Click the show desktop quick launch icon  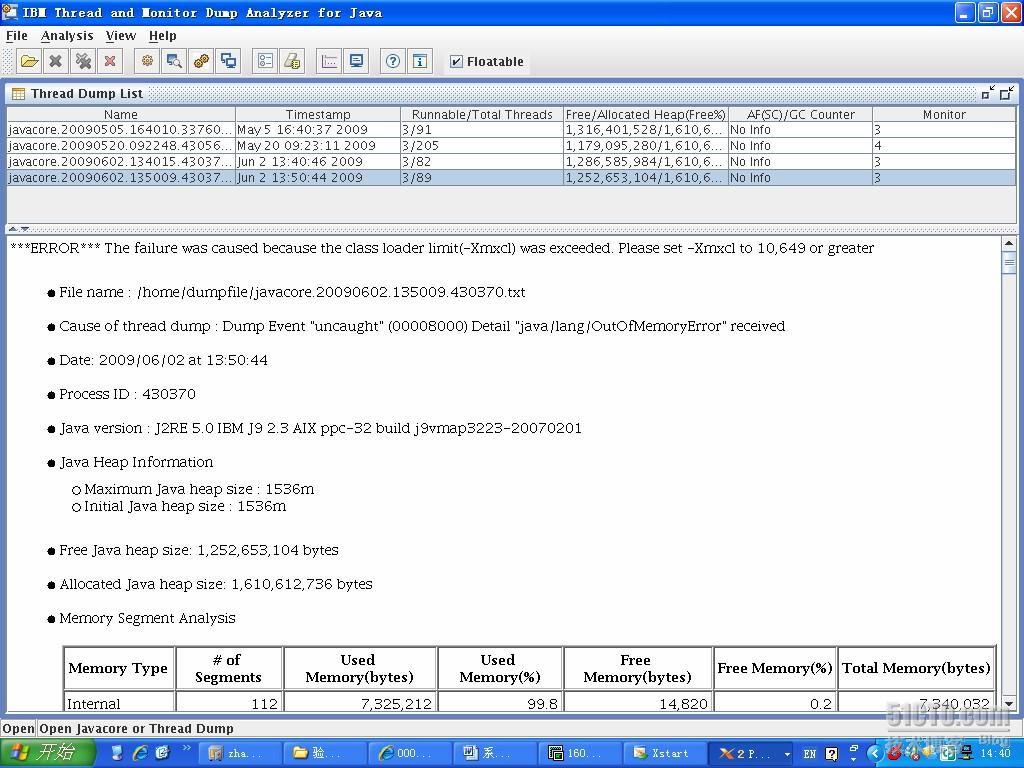[116, 753]
